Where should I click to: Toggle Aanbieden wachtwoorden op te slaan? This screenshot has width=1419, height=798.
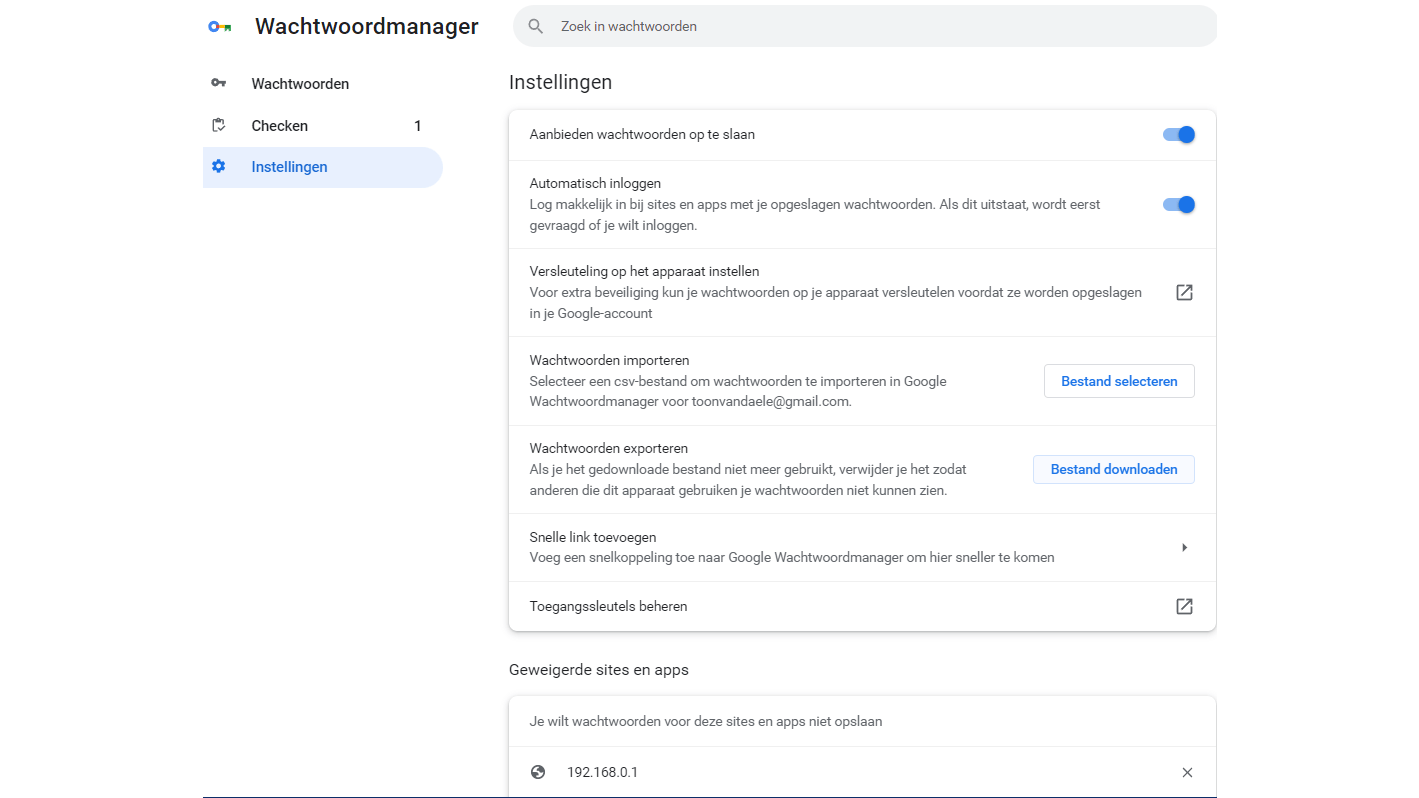pyautogui.click(x=1179, y=135)
